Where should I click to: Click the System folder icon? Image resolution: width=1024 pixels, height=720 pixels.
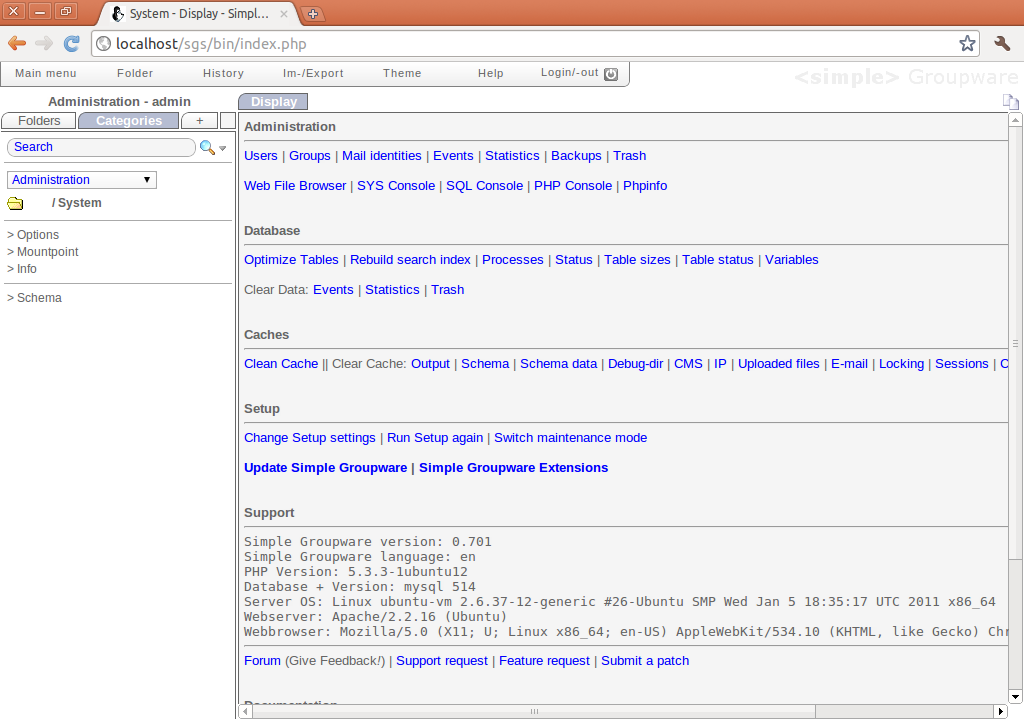click(x=15, y=203)
